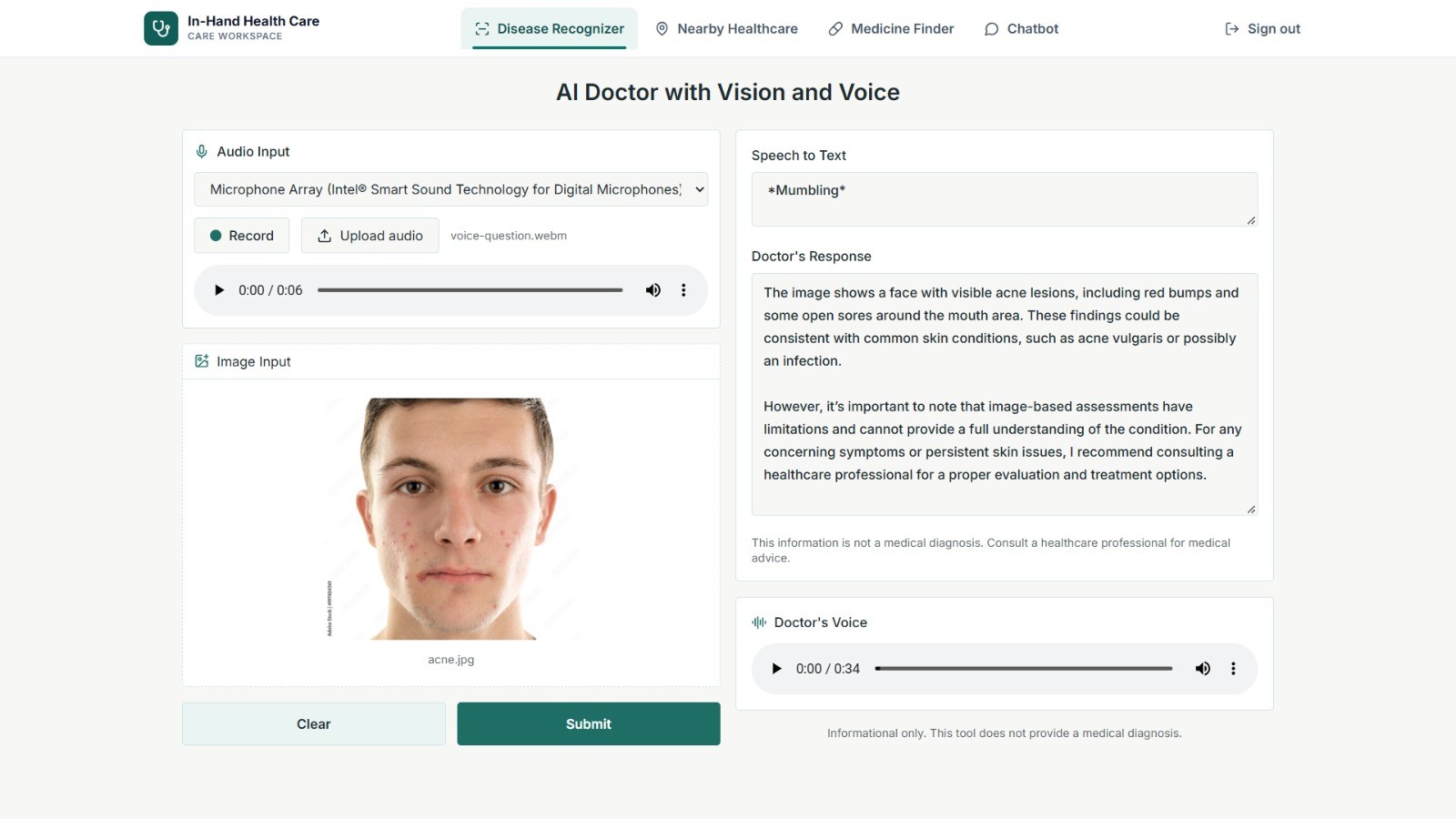This screenshot has width=1456, height=819.
Task: Click into the Speech to Text box
Action: [x=1005, y=199]
